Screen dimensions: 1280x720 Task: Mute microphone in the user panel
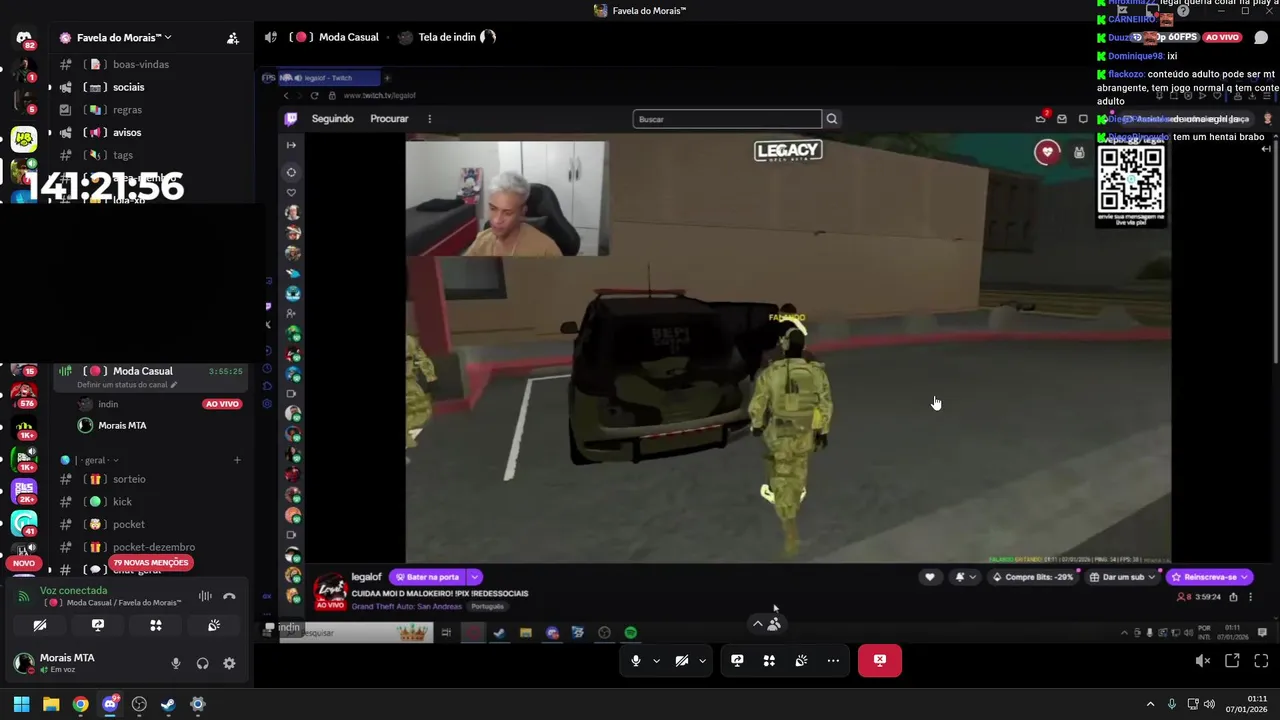click(x=176, y=663)
